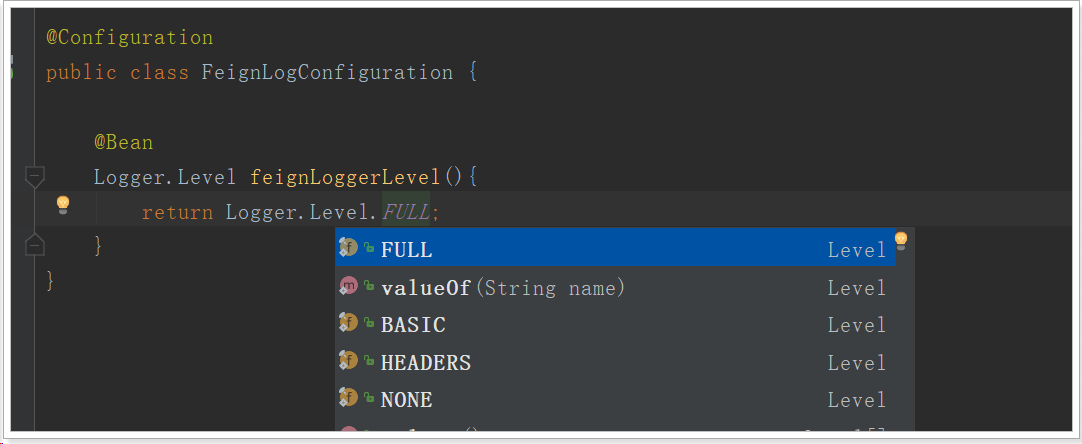Click the return keyword in the code
Screen dimensions: 1082x444
coord(177,212)
